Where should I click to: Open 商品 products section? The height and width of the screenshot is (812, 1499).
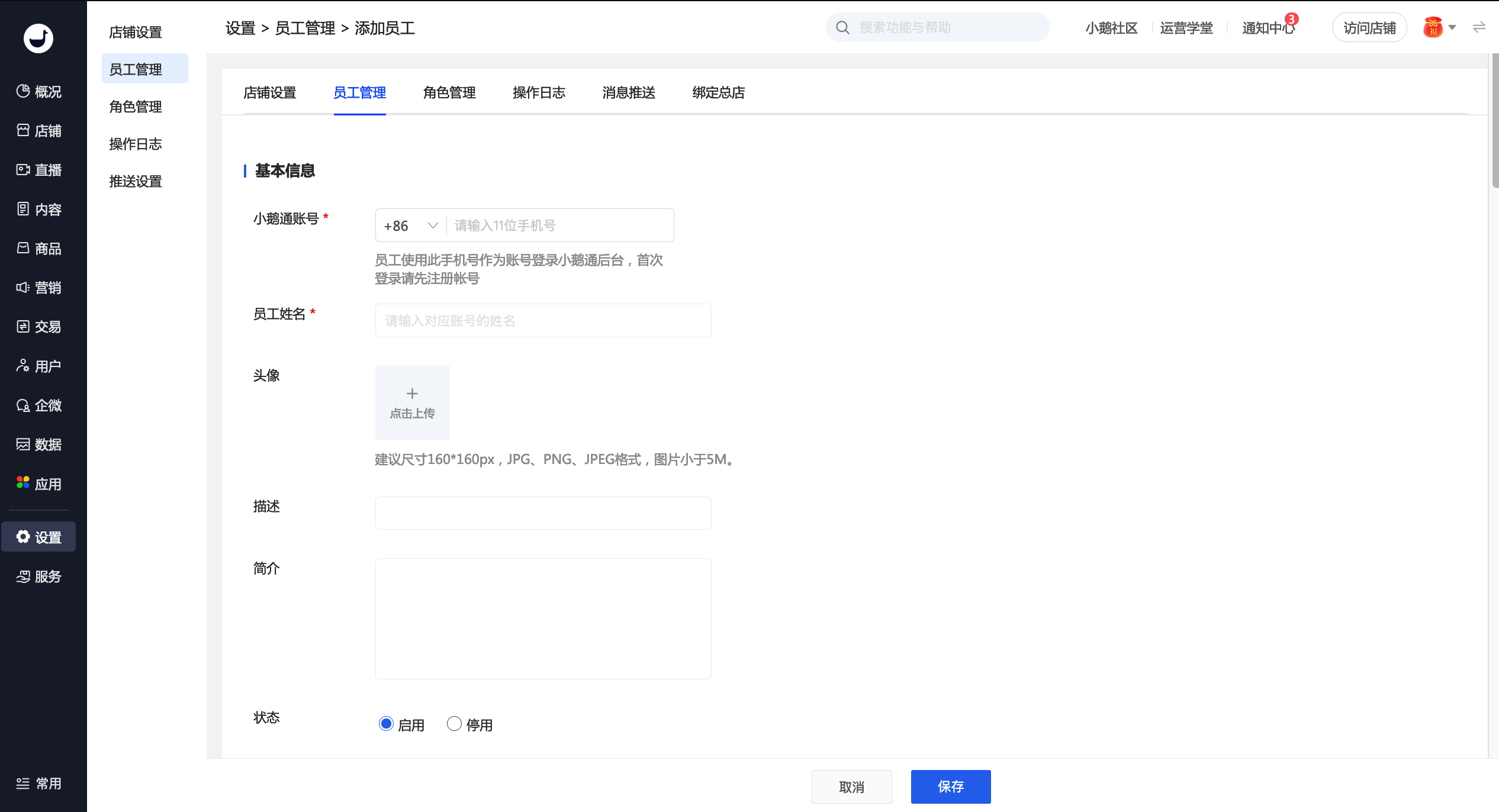click(39, 249)
